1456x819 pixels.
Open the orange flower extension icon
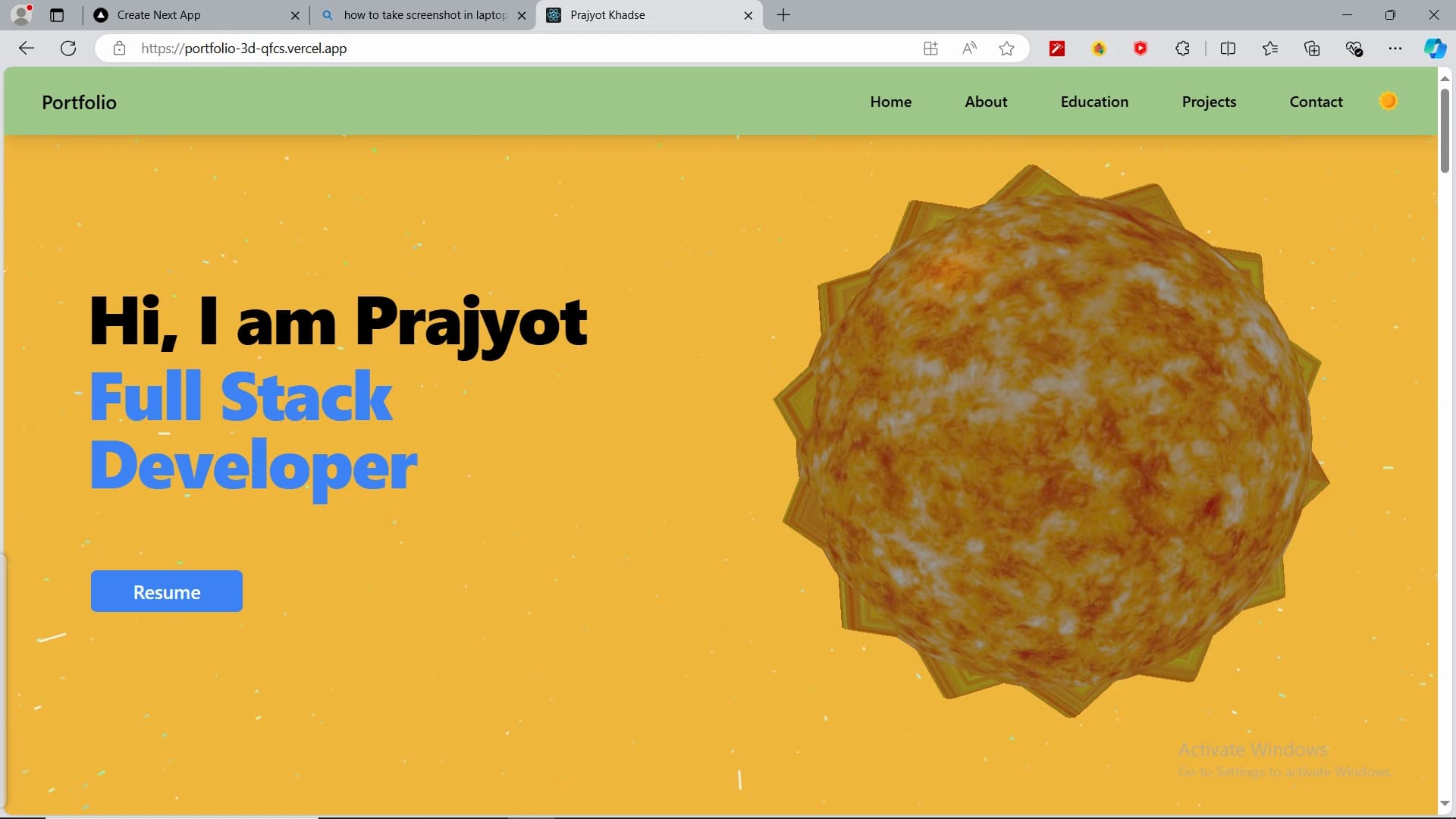point(1099,49)
